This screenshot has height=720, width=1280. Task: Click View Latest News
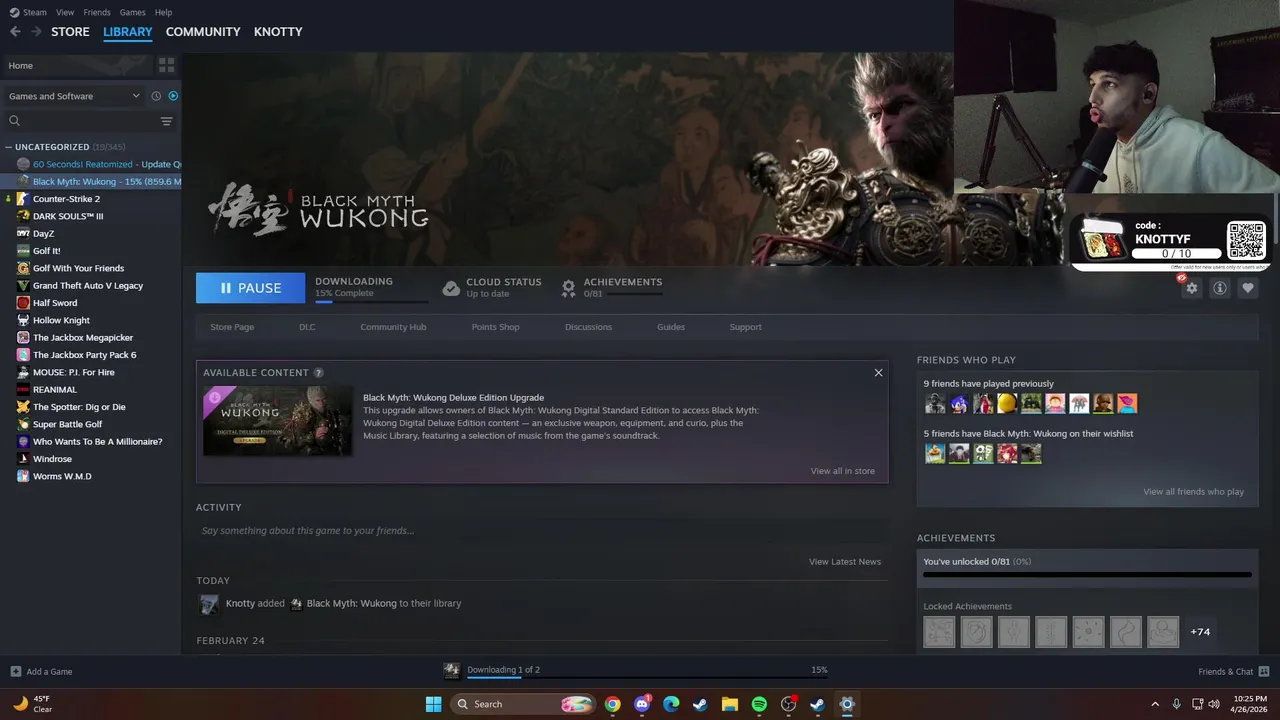click(845, 562)
